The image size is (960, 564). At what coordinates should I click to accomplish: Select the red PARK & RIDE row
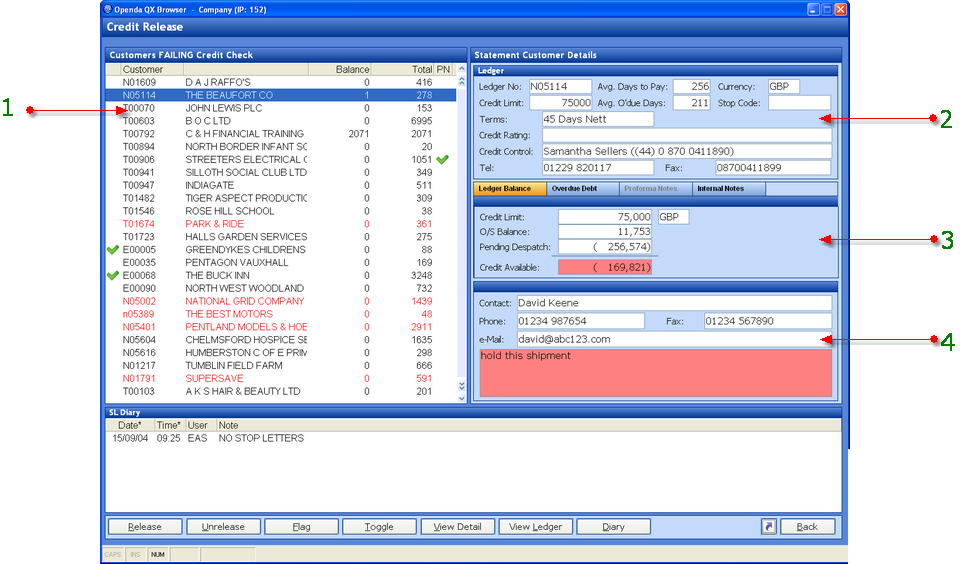(x=280, y=224)
